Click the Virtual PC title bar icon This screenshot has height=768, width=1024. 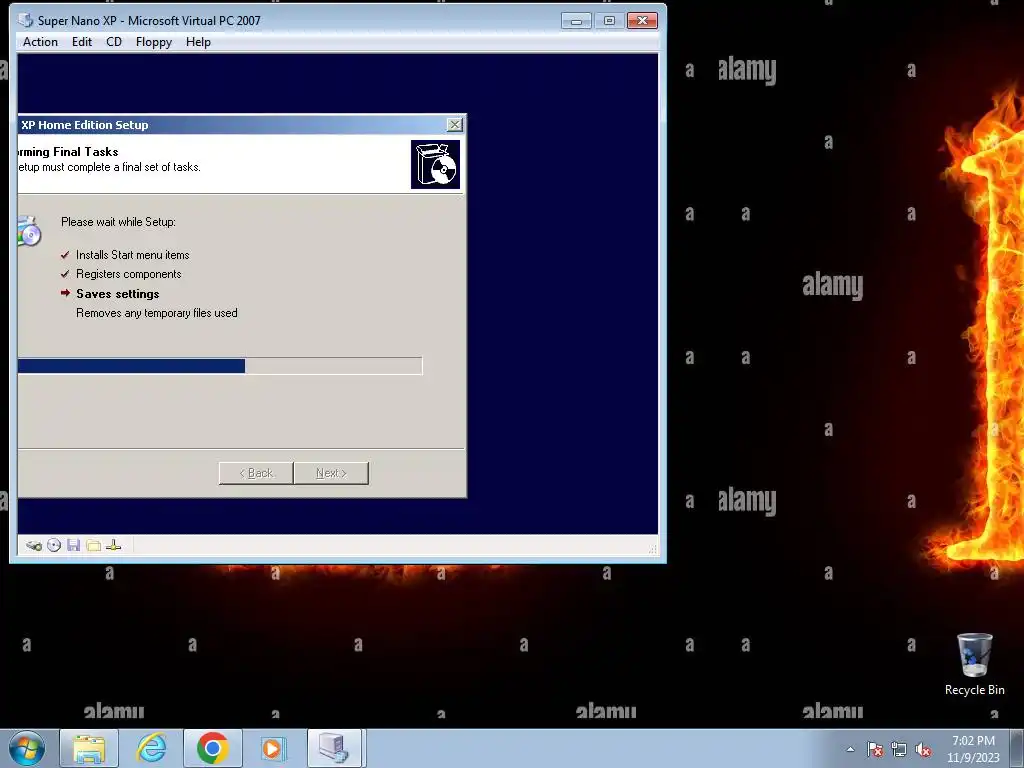click(25, 20)
